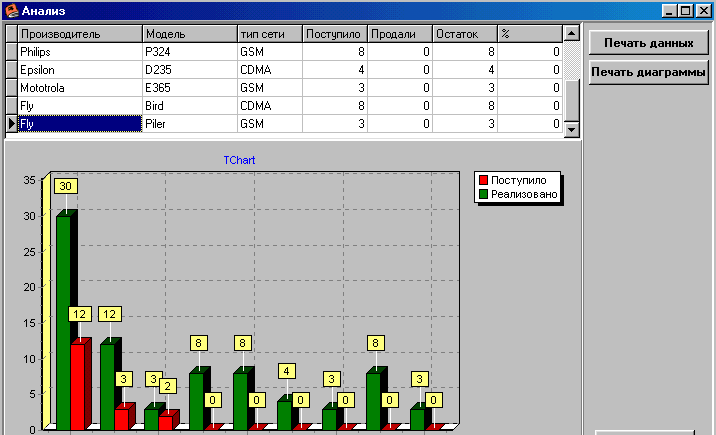Click the red Поступило legend swatch
716x435 pixels.
(x=483, y=180)
